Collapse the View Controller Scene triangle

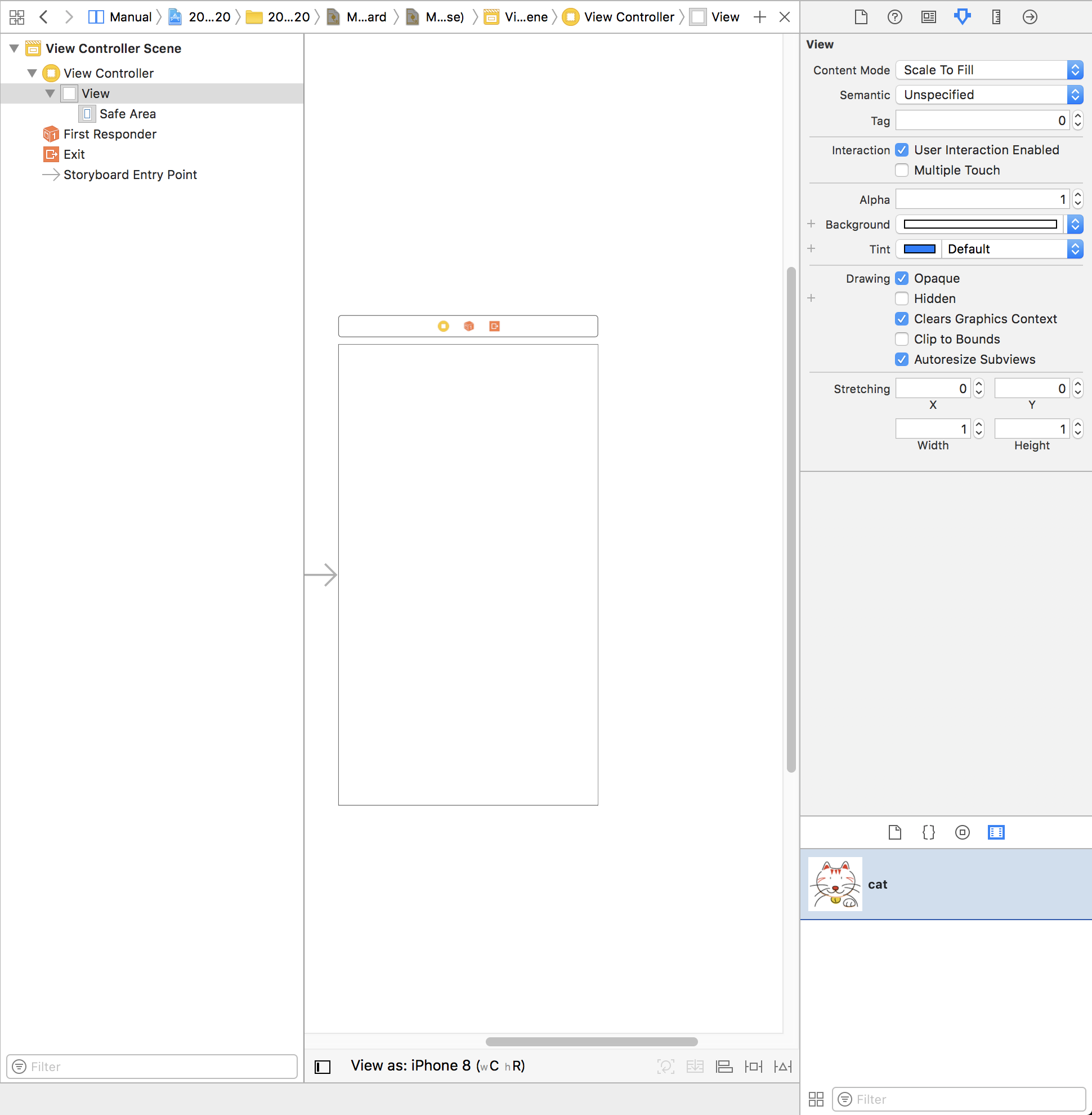tap(14, 48)
